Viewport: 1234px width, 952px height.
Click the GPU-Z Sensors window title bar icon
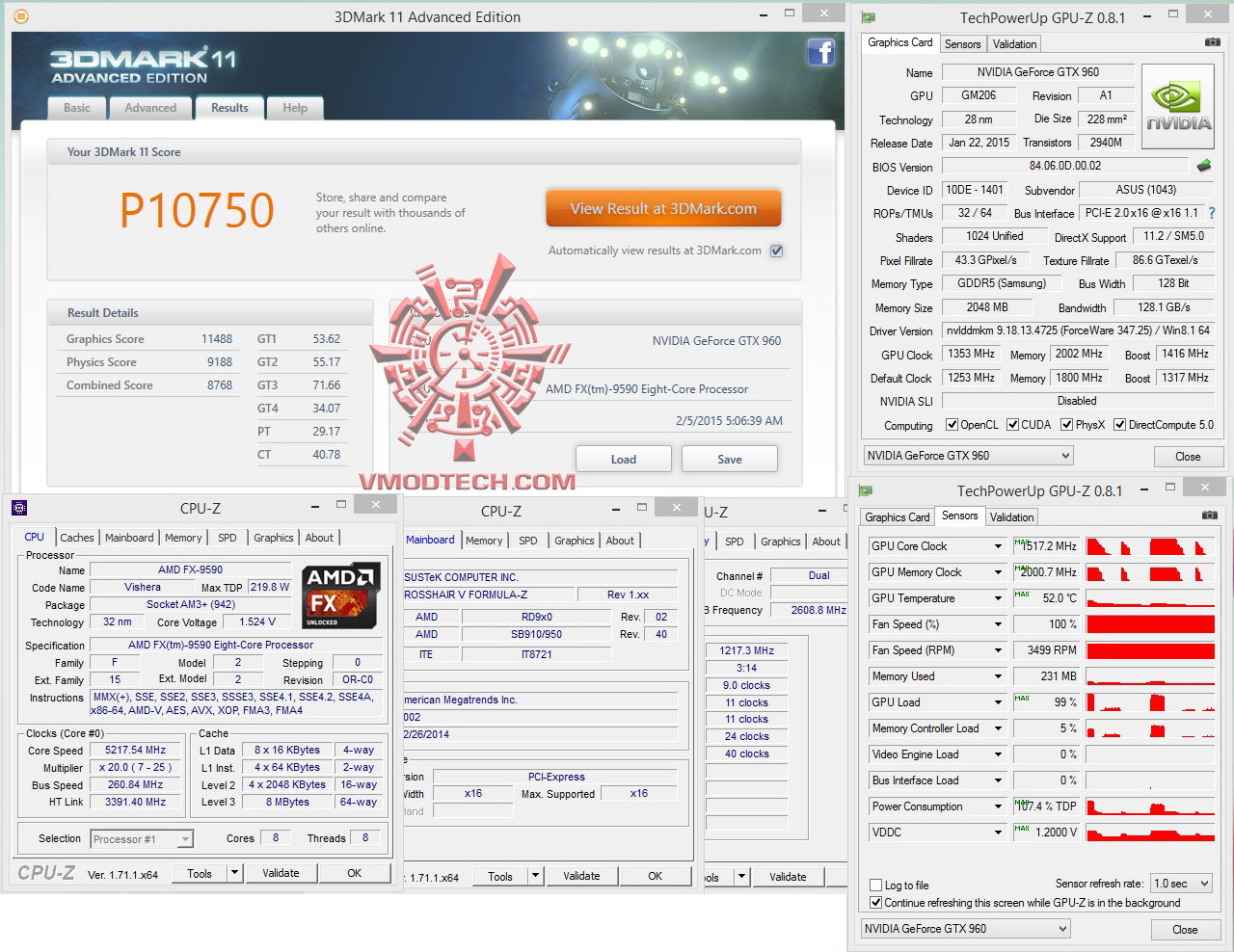pyautogui.click(x=866, y=491)
